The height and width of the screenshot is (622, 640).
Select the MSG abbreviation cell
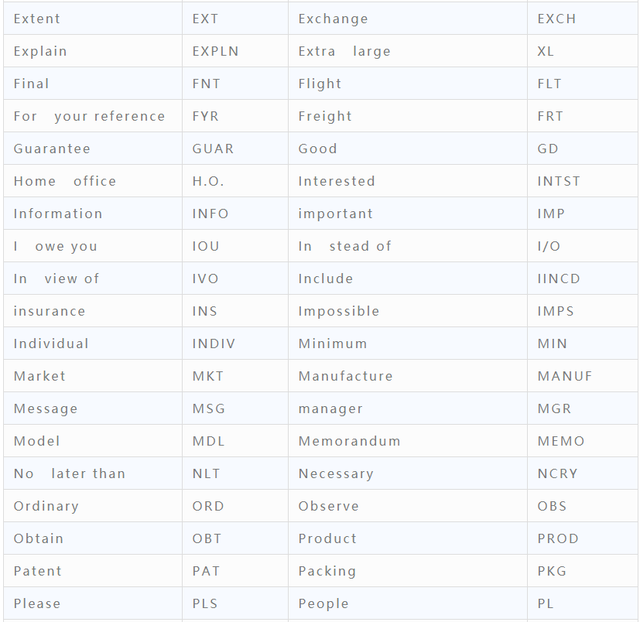tap(207, 409)
